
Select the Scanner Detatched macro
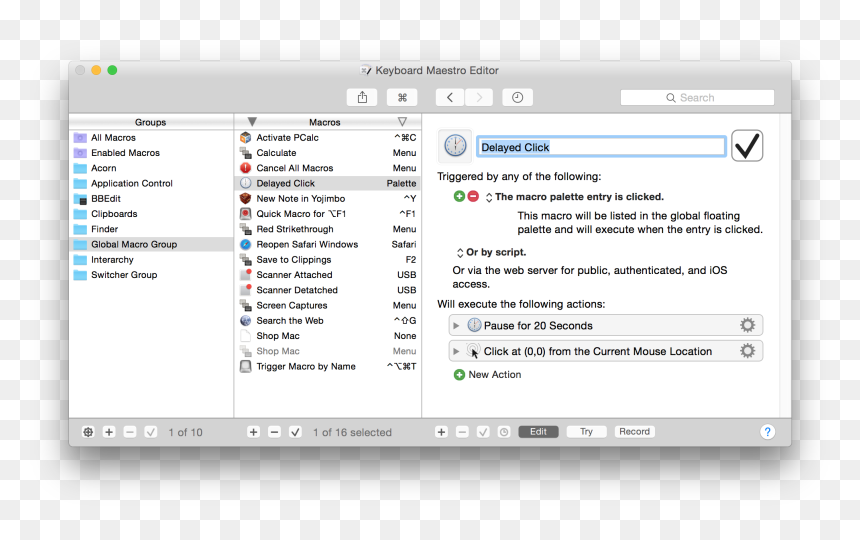[328, 290]
